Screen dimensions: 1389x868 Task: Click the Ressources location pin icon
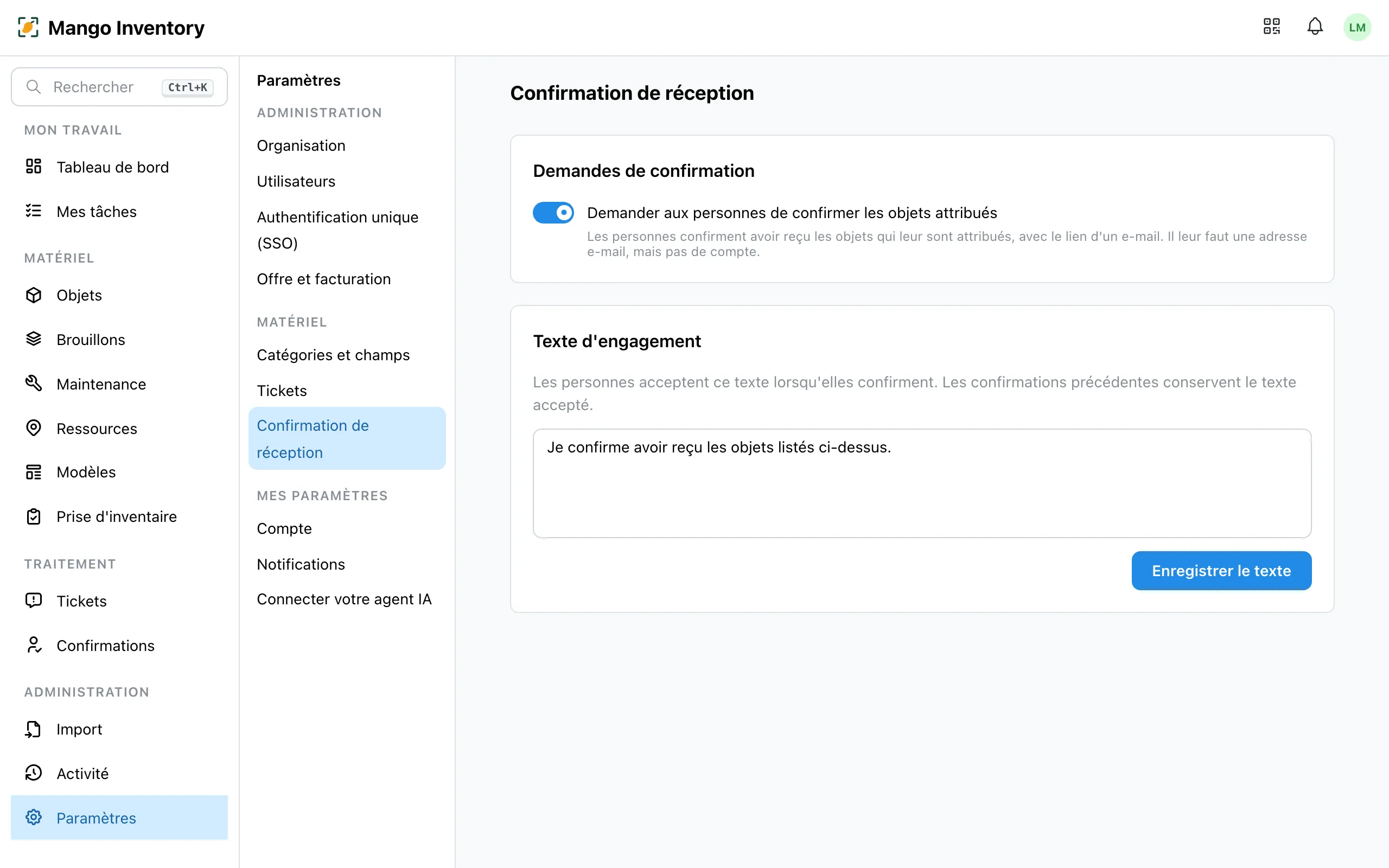(34, 428)
